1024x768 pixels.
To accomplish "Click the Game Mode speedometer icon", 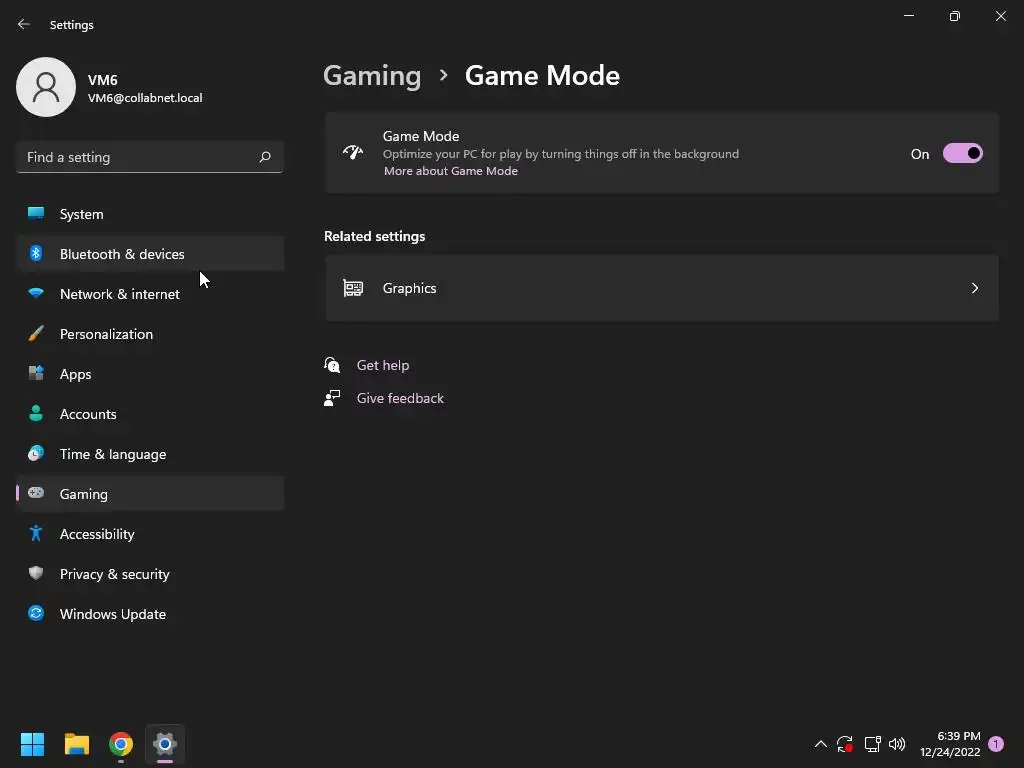I will (x=353, y=153).
